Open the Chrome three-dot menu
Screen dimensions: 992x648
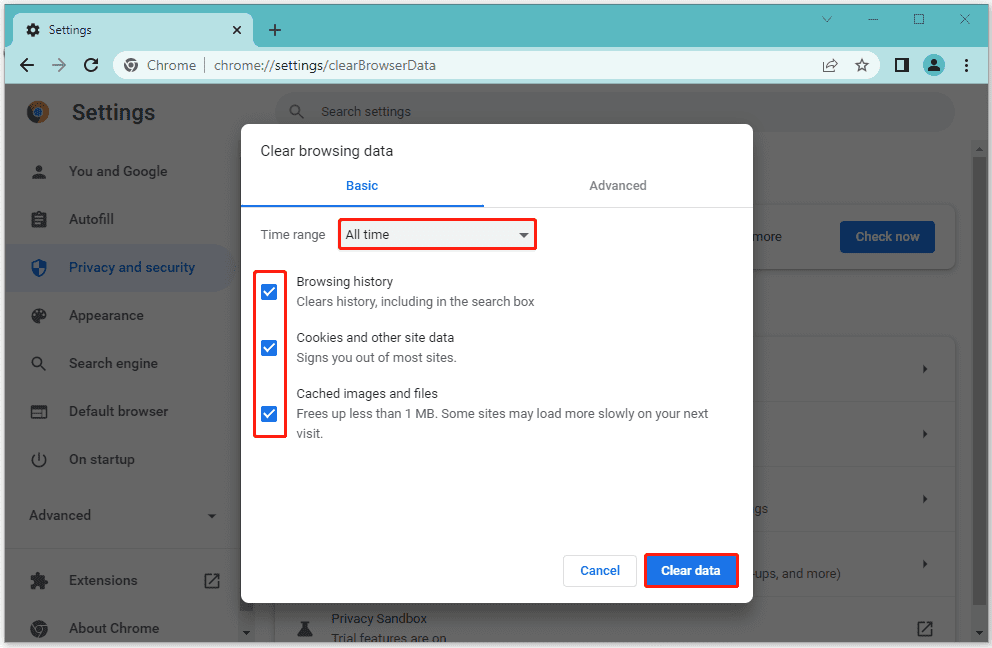[x=966, y=65]
